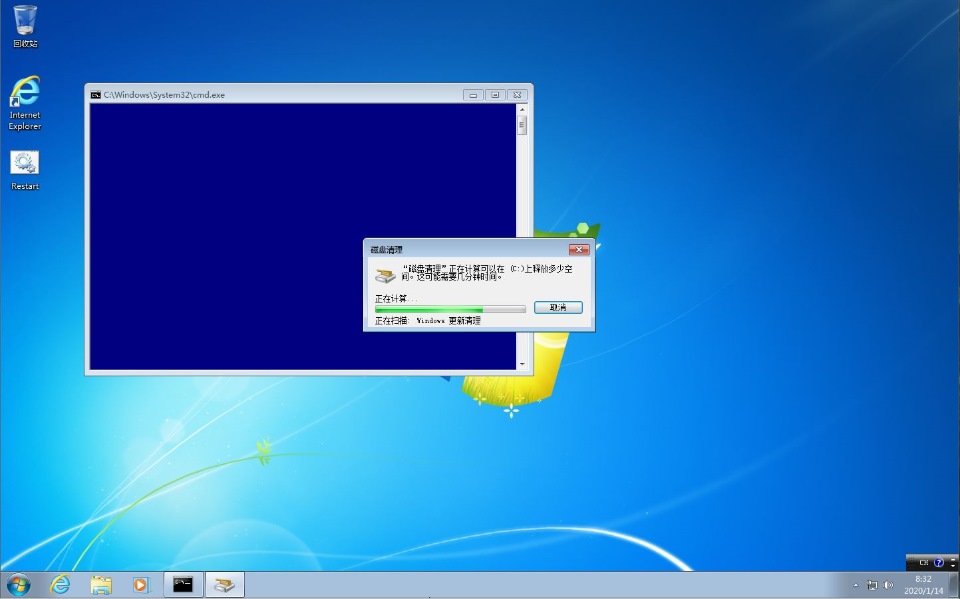Click the cmd window scrollbar thumb
Screen dimensions: 960x599
pyautogui.click(x=522, y=126)
